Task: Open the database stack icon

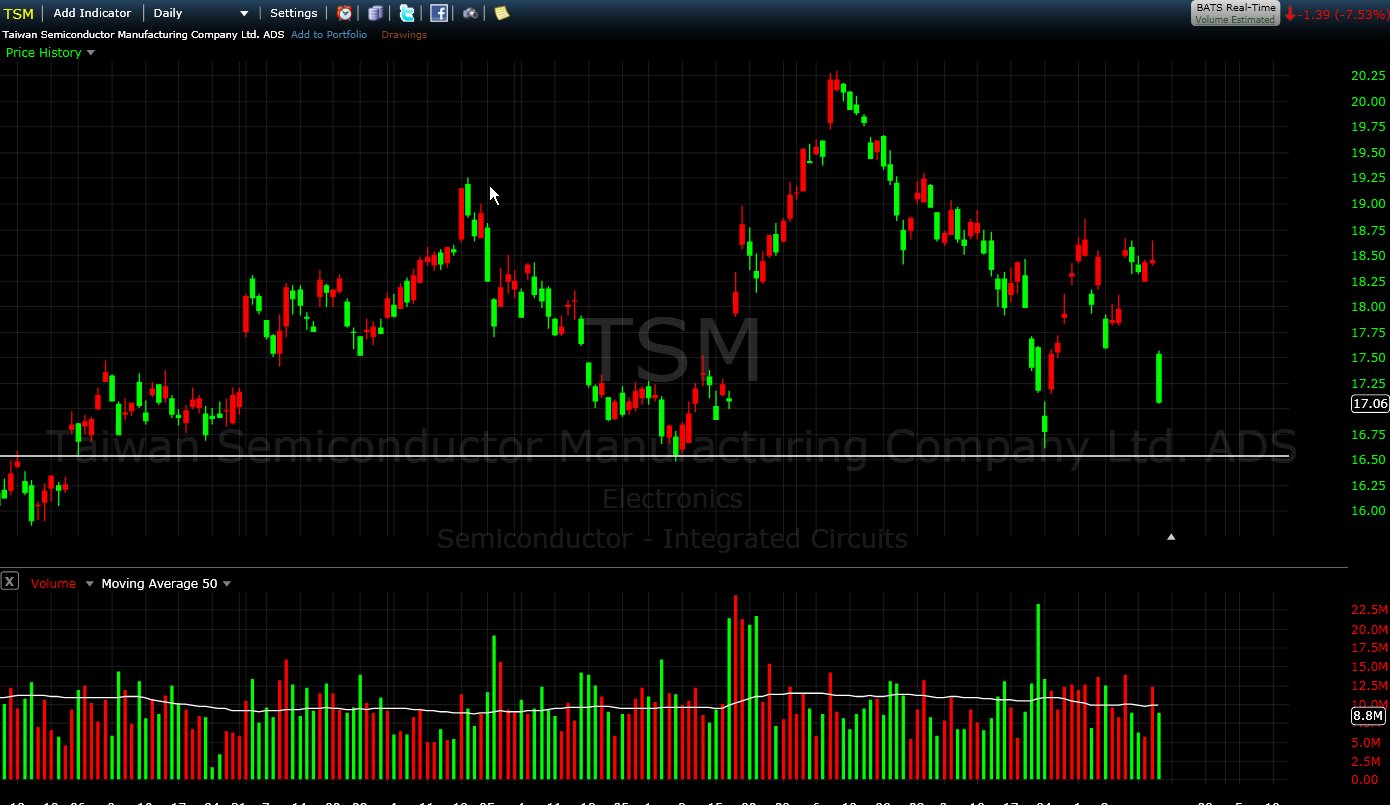Action: coord(375,13)
